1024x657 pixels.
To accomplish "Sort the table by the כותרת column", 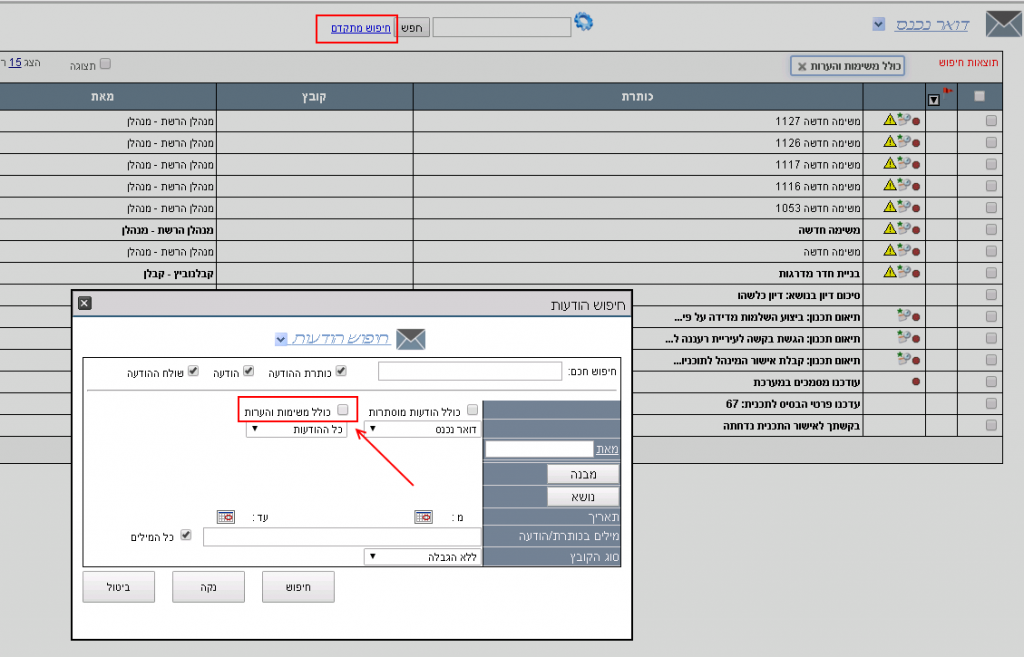I will 637,96.
